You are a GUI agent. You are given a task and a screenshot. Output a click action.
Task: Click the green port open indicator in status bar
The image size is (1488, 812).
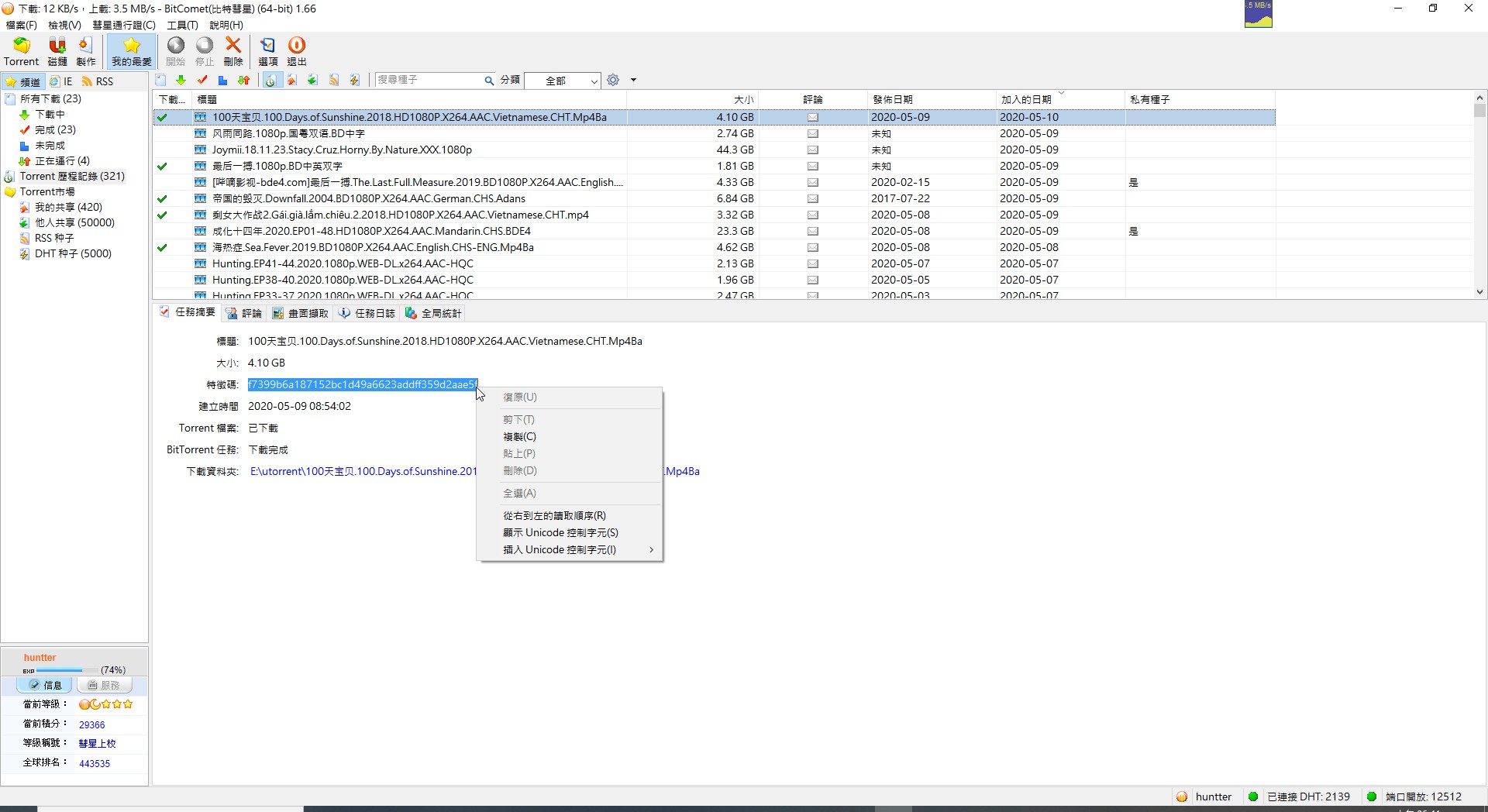pos(1372,797)
